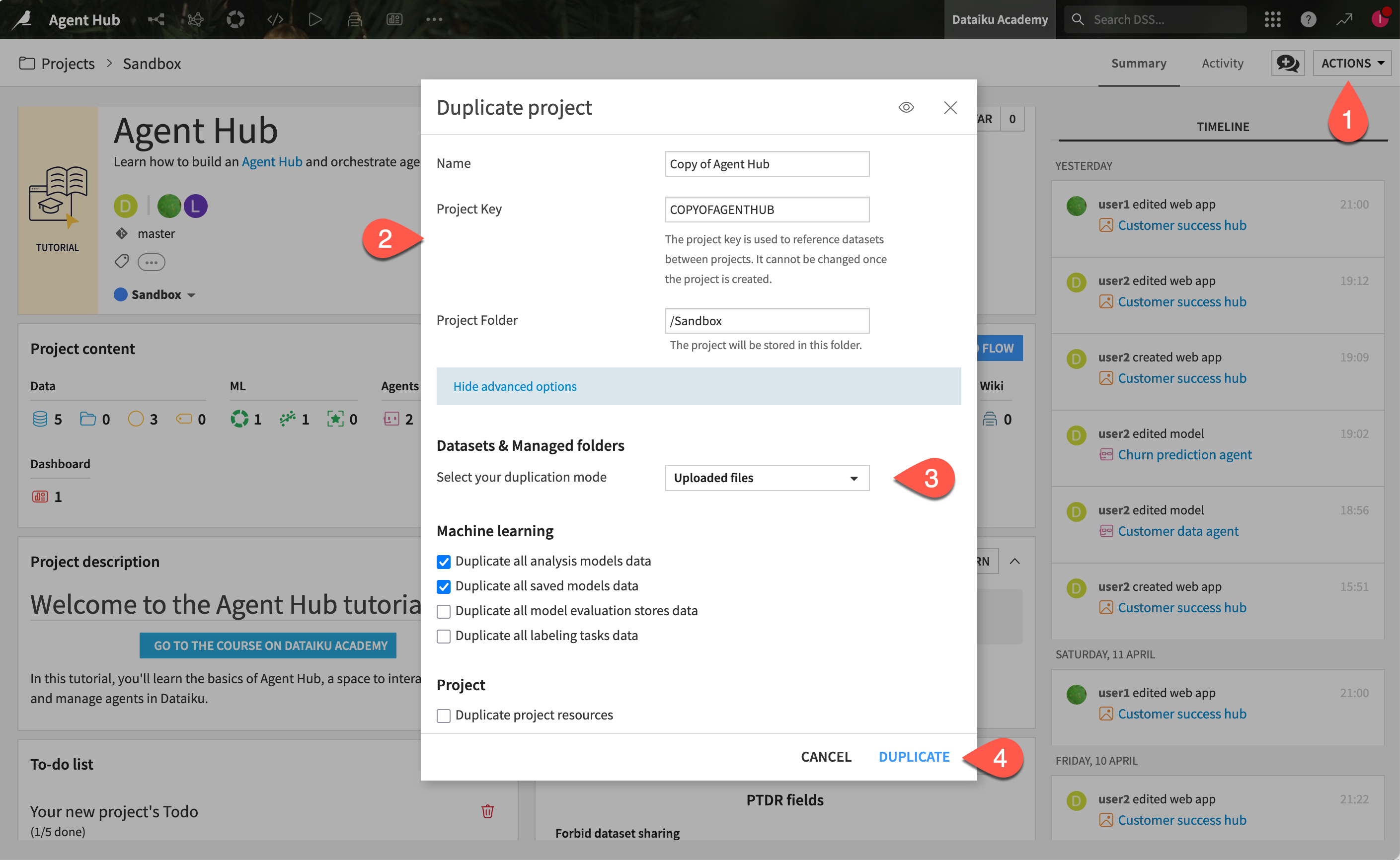Uncheck Duplicate all saved models data

click(x=443, y=586)
